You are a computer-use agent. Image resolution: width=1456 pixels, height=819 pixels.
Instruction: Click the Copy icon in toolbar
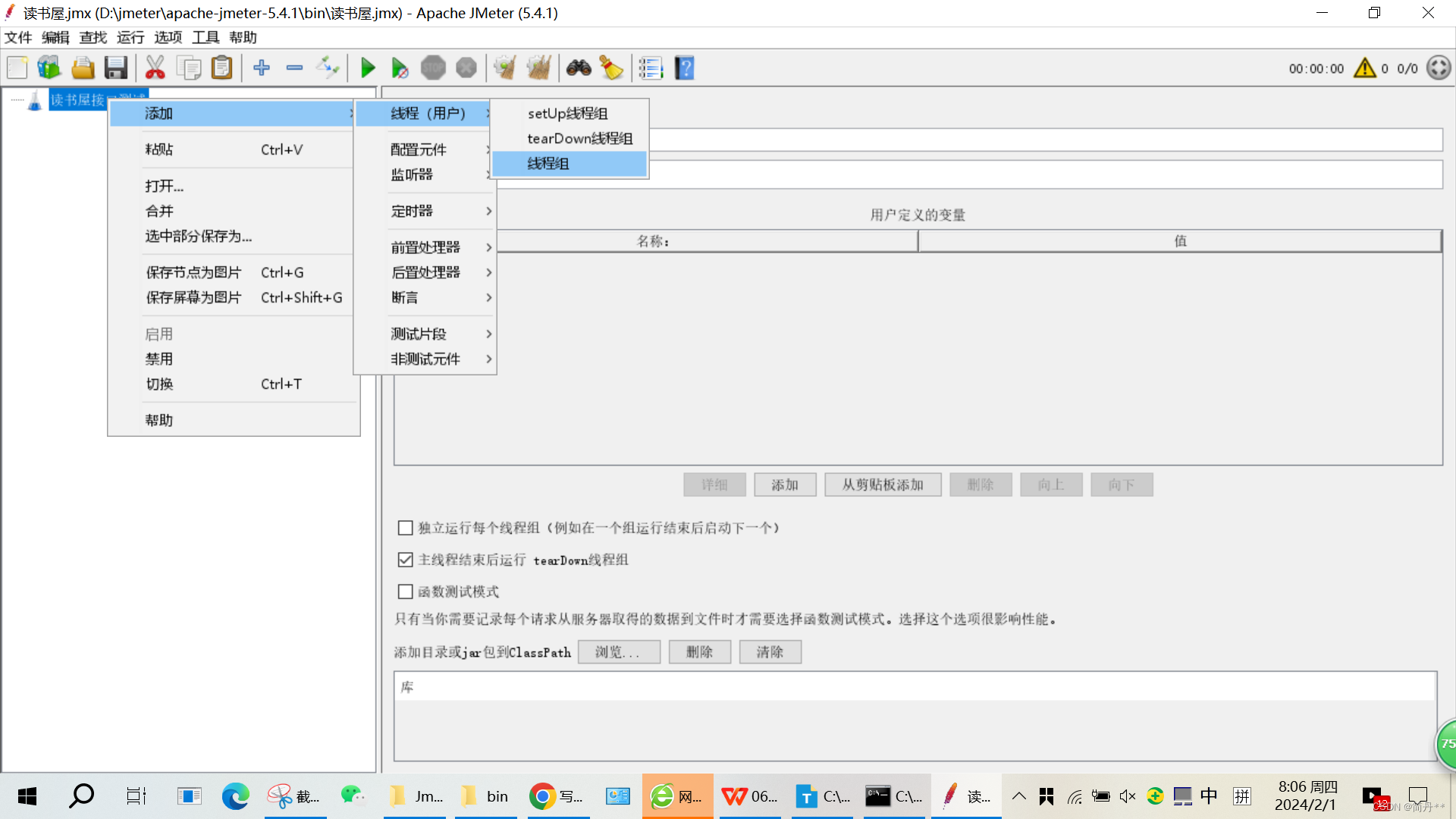point(189,68)
